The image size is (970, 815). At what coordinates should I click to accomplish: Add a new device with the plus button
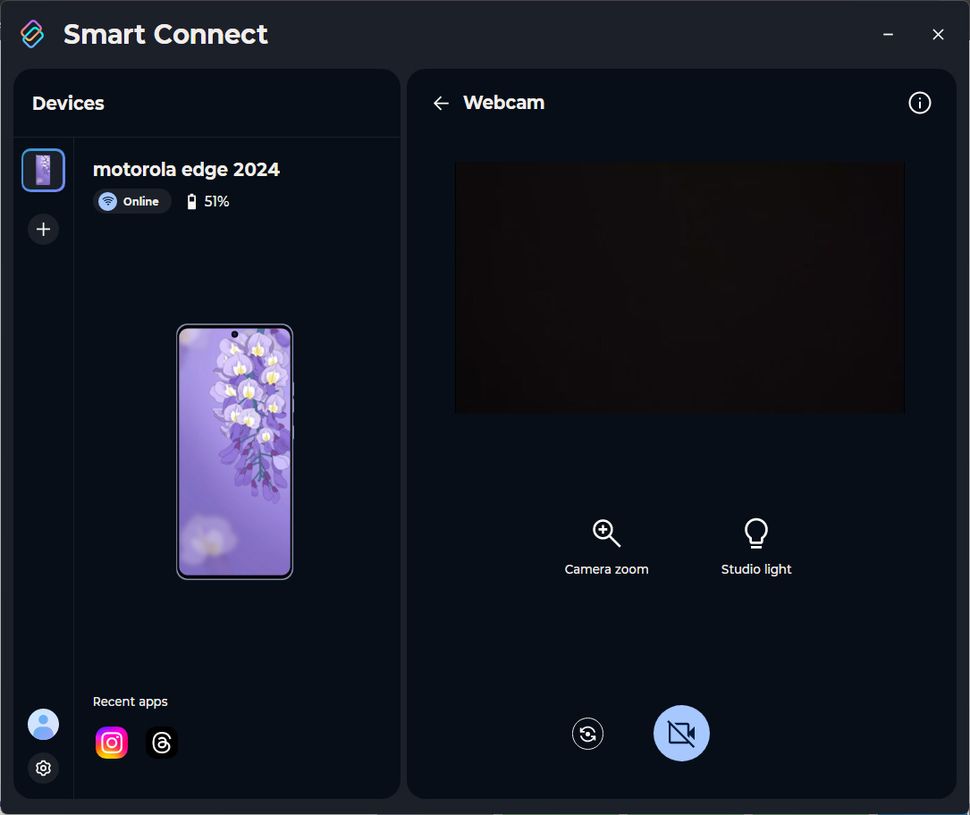tap(43, 229)
